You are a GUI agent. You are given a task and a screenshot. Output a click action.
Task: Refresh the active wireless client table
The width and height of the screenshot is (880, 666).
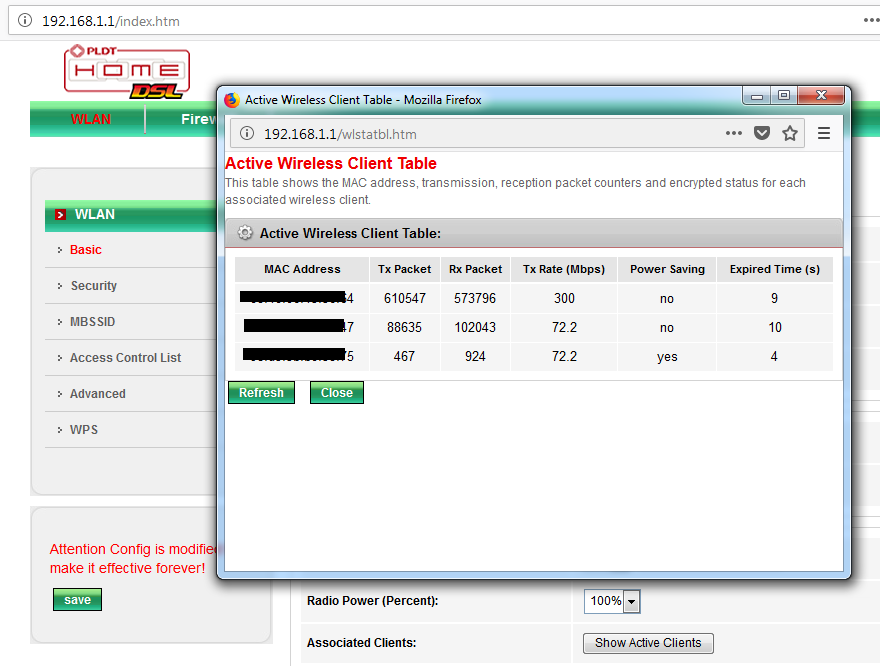click(x=261, y=392)
